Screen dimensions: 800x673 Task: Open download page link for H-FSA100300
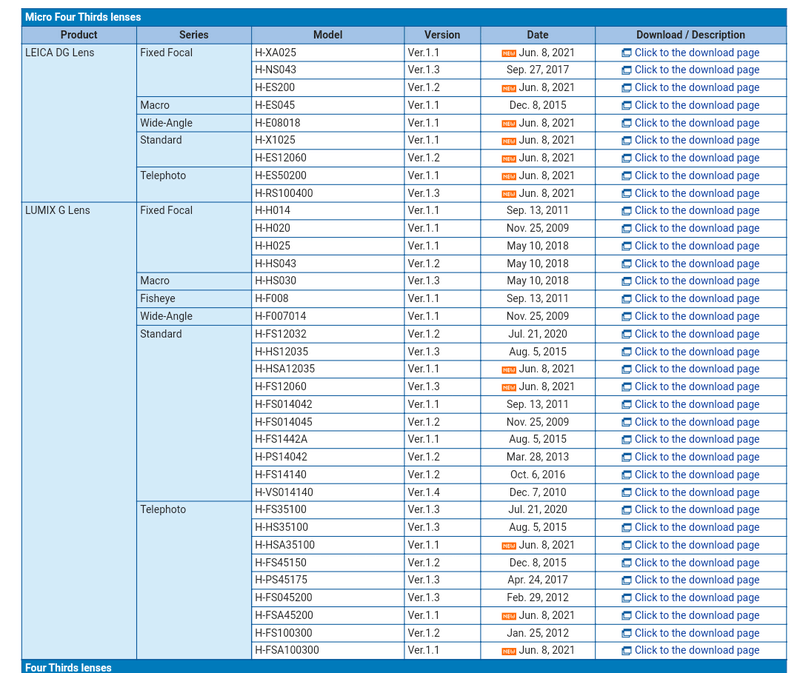[x=696, y=651]
